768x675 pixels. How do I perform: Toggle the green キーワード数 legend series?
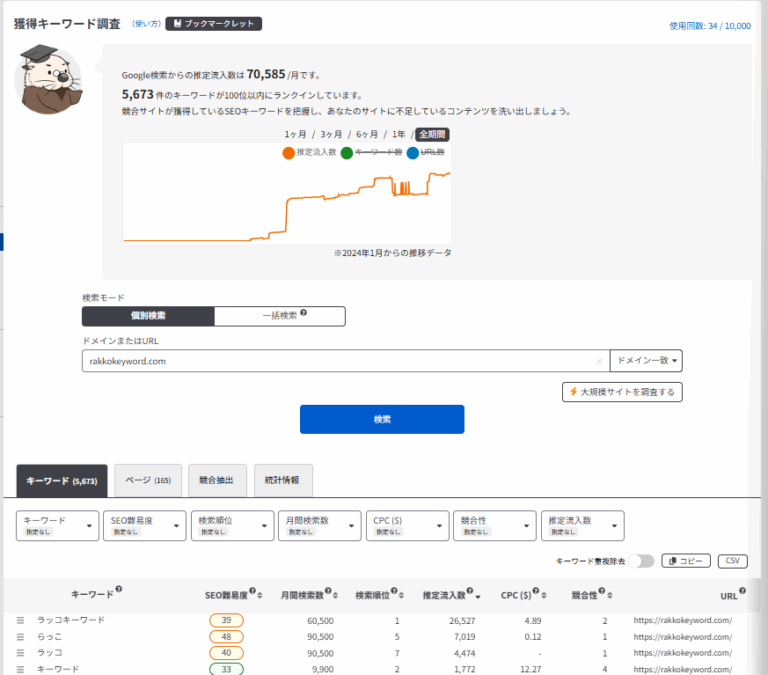372,153
